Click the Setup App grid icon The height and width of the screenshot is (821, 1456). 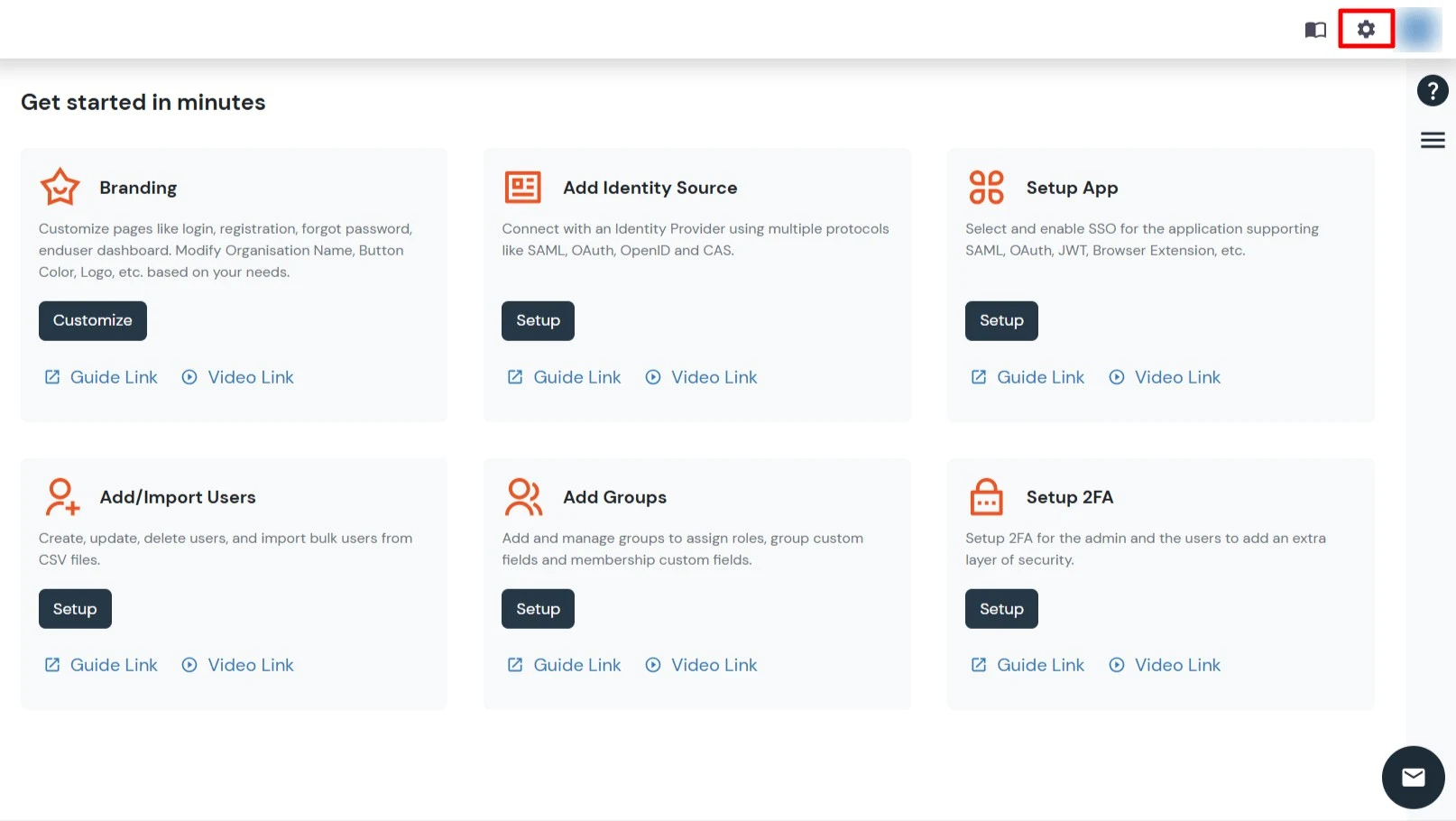click(x=986, y=187)
